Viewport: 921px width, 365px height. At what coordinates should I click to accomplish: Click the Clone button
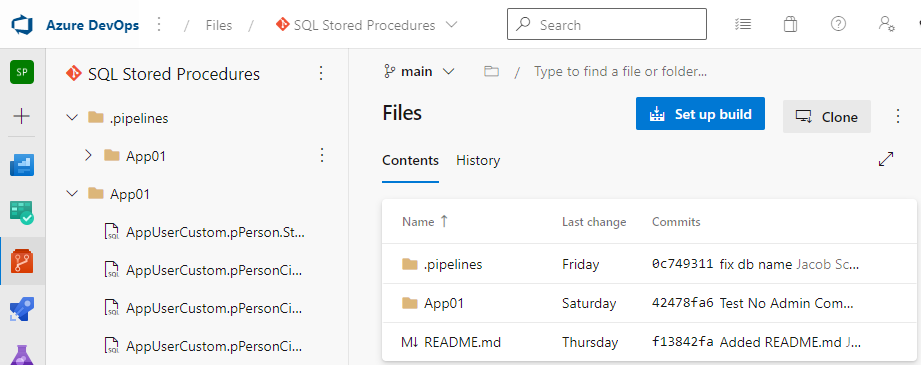click(826, 116)
